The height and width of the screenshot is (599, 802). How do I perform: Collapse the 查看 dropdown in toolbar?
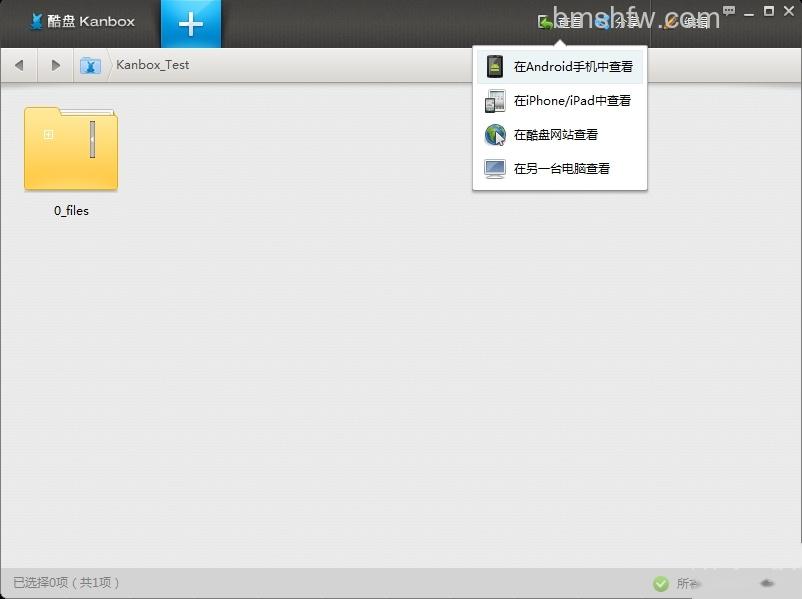click(x=561, y=21)
